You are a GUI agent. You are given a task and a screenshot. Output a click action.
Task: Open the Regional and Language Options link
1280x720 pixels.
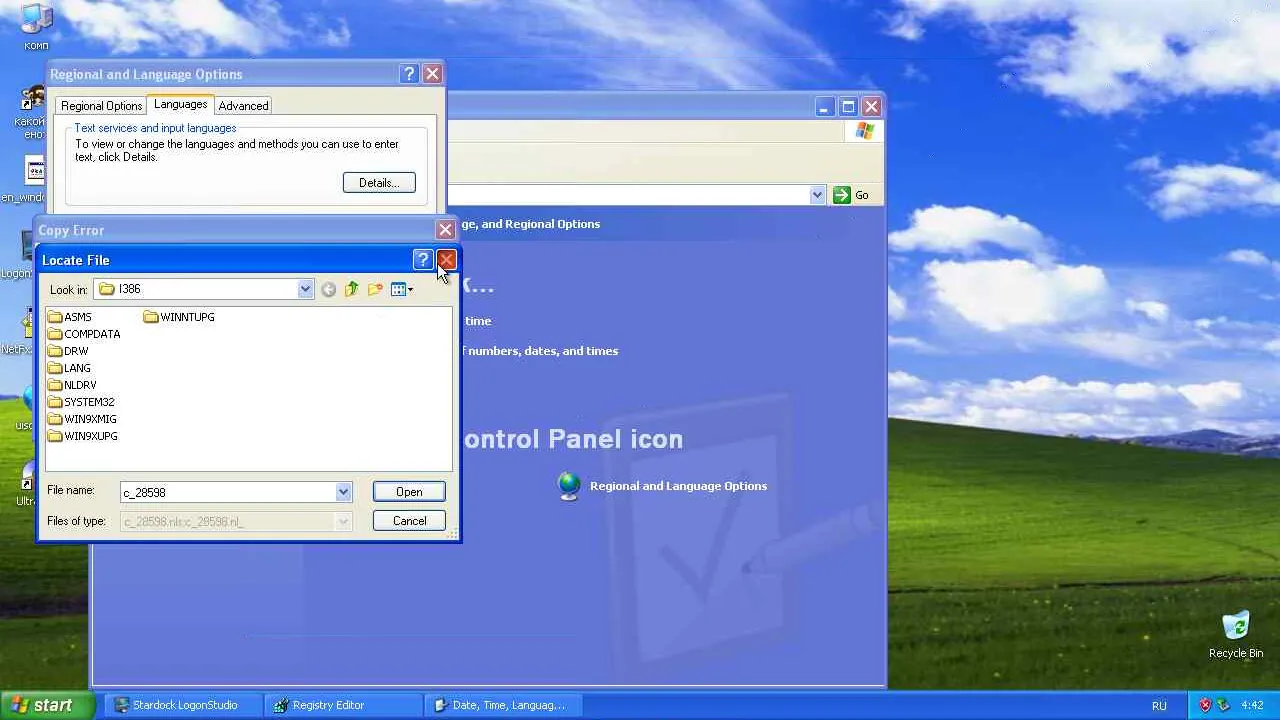tap(678, 486)
